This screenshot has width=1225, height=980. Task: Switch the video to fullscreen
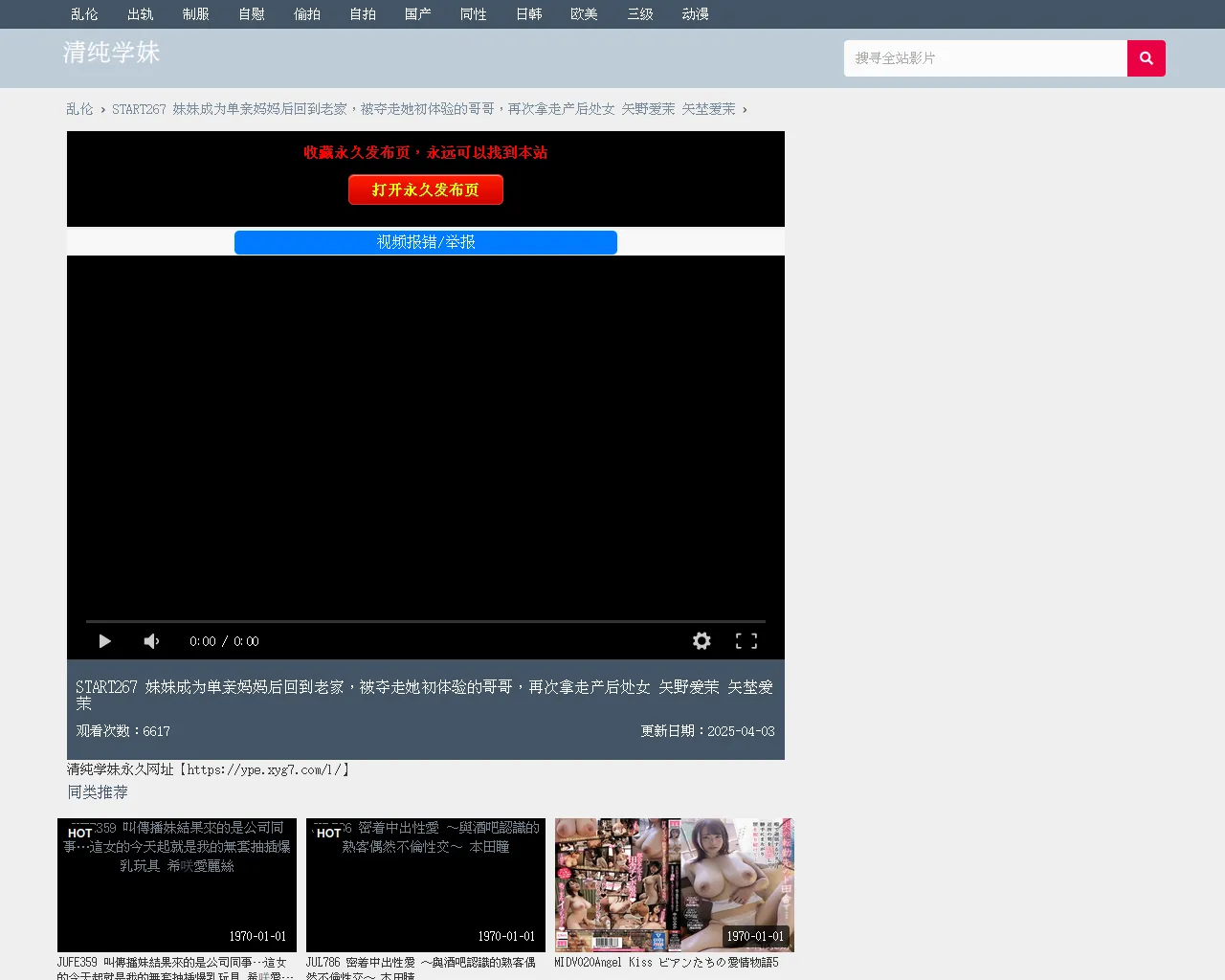point(746,641)
